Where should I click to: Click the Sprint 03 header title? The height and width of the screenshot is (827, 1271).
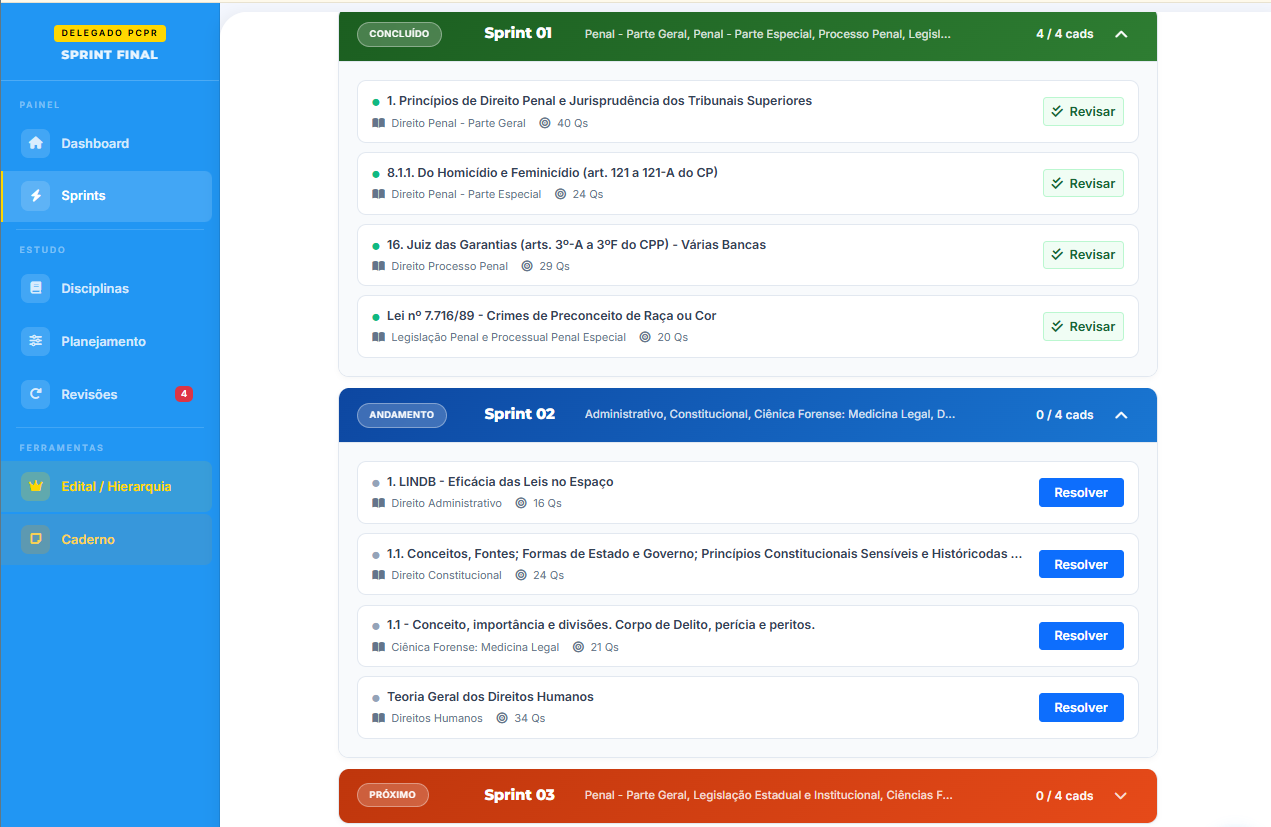520,795
